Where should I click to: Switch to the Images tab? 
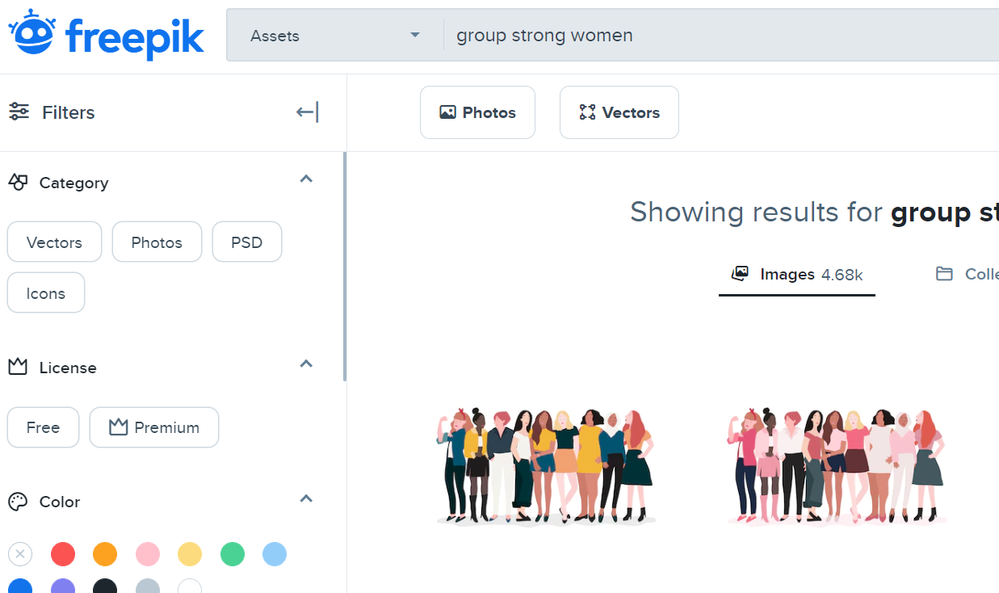[x=797, y=274]
